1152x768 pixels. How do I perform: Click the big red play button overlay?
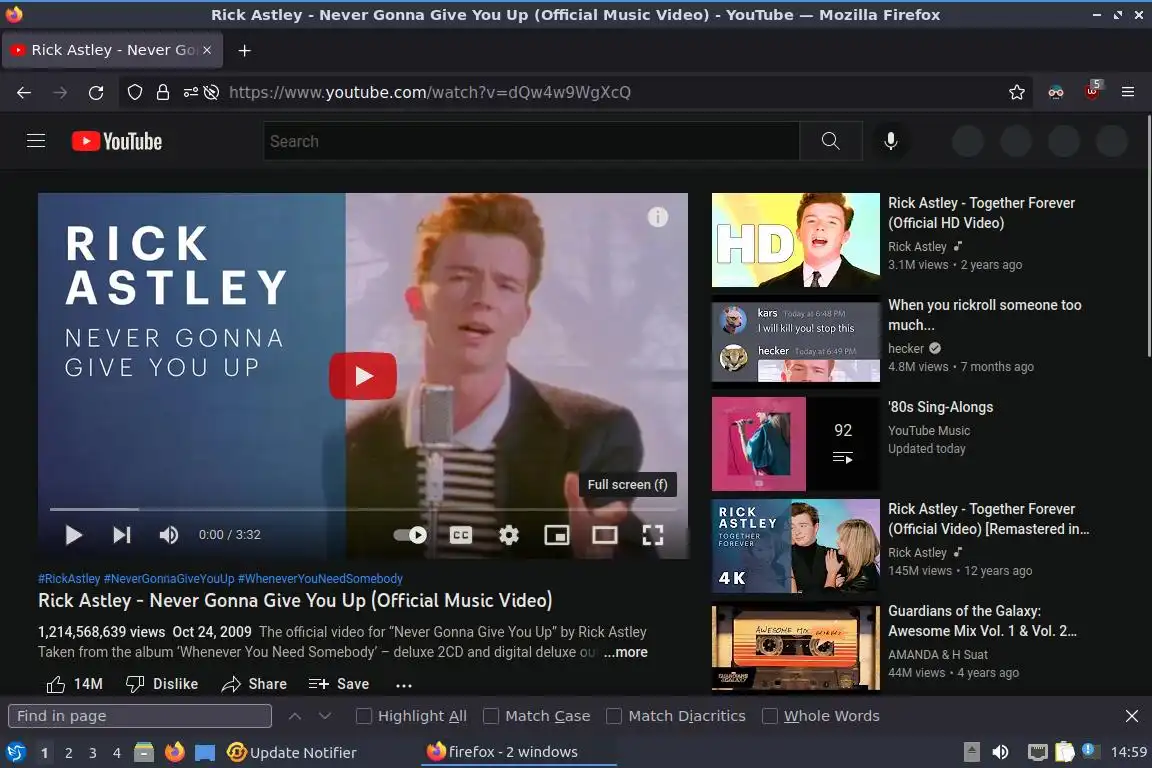tap(363, 376)
